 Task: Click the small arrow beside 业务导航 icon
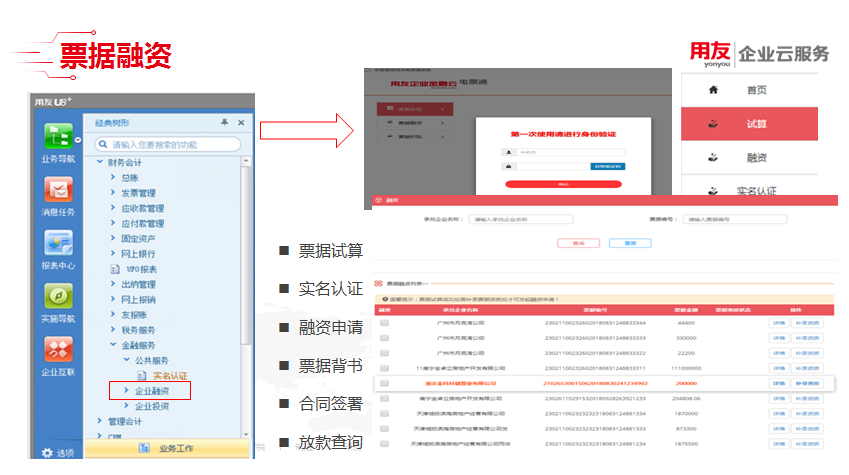[78, 140]
